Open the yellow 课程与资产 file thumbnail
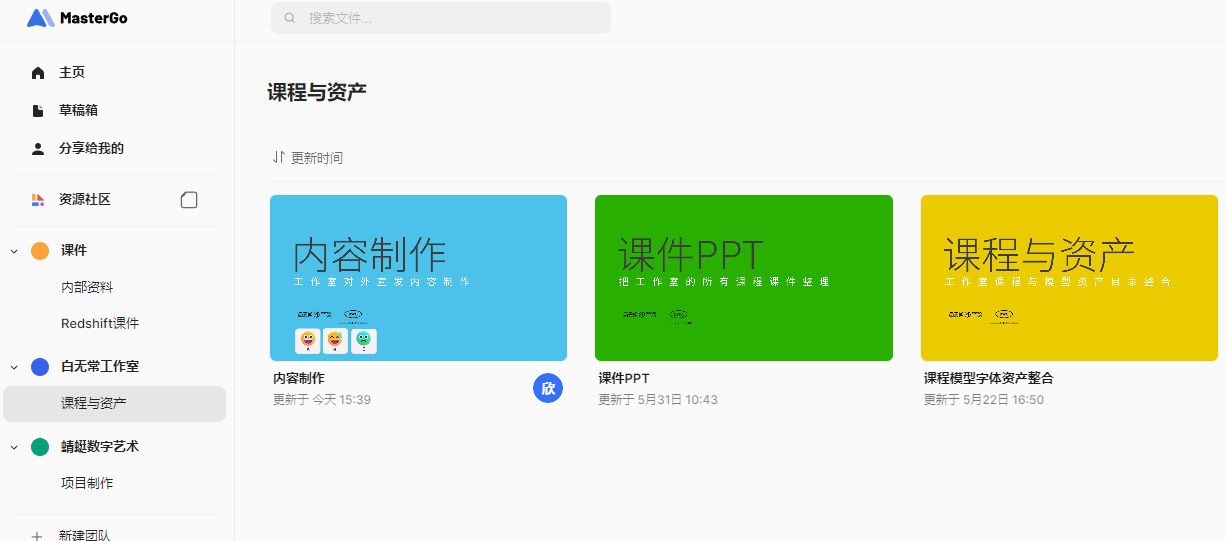Image resolution: width=1225 pixels, height=541 pixels. [1070, 278]
